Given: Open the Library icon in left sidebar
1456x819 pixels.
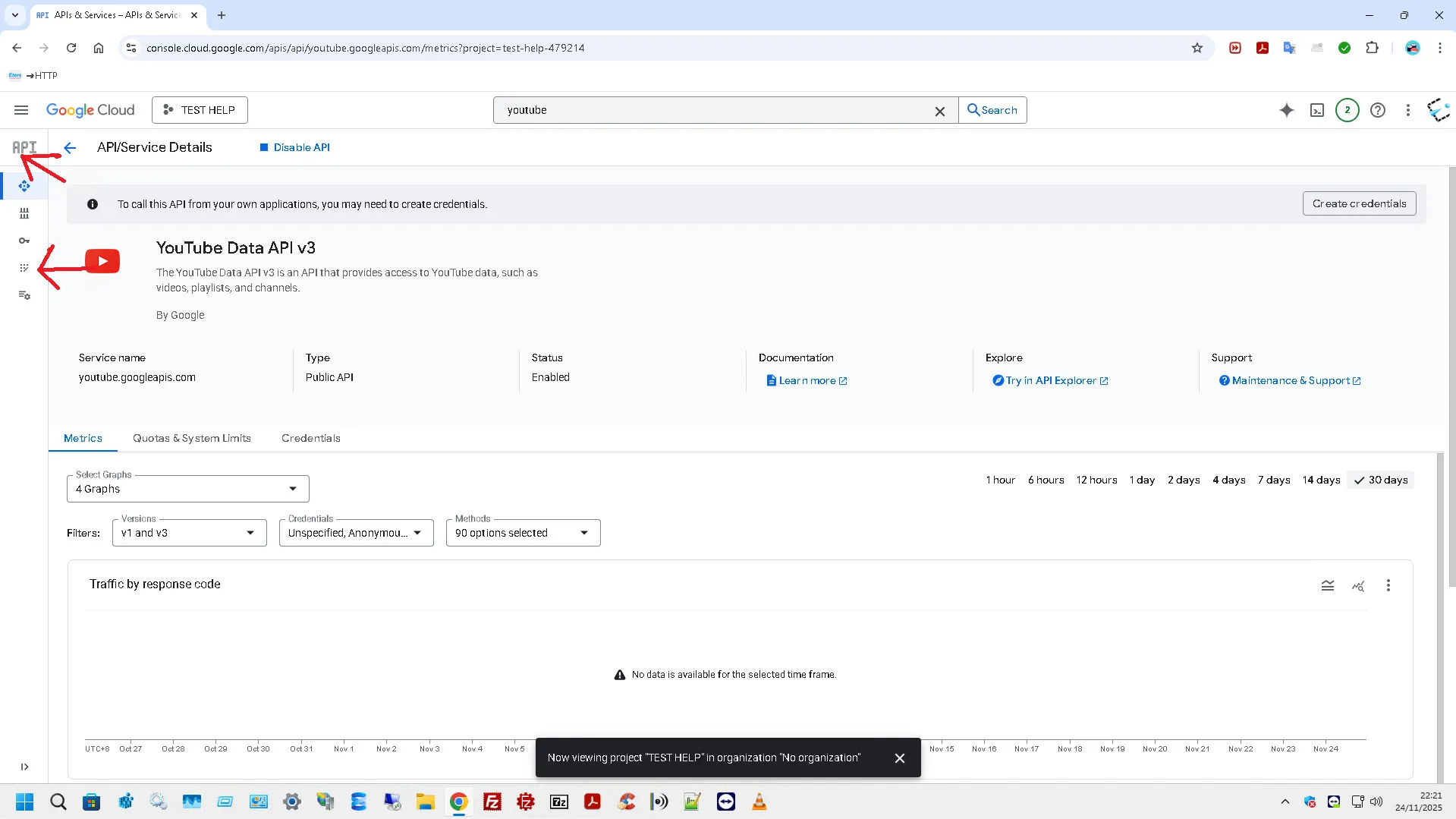Looking at the screenshot, I should coord(24,213).
